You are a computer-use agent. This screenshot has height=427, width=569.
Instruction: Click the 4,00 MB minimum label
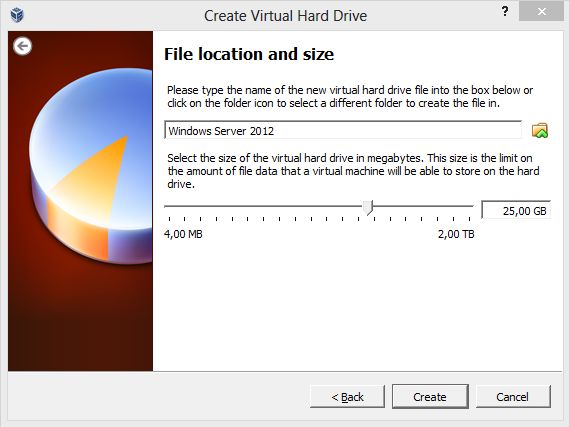click(x=183, y=234)
